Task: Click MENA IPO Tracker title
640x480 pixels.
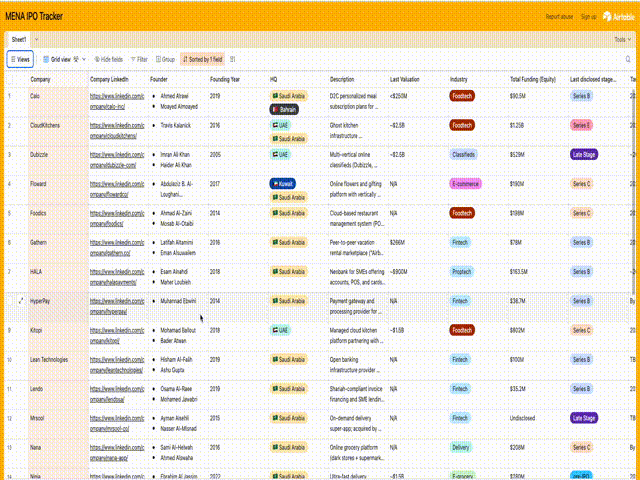Action: pos(34,17)
